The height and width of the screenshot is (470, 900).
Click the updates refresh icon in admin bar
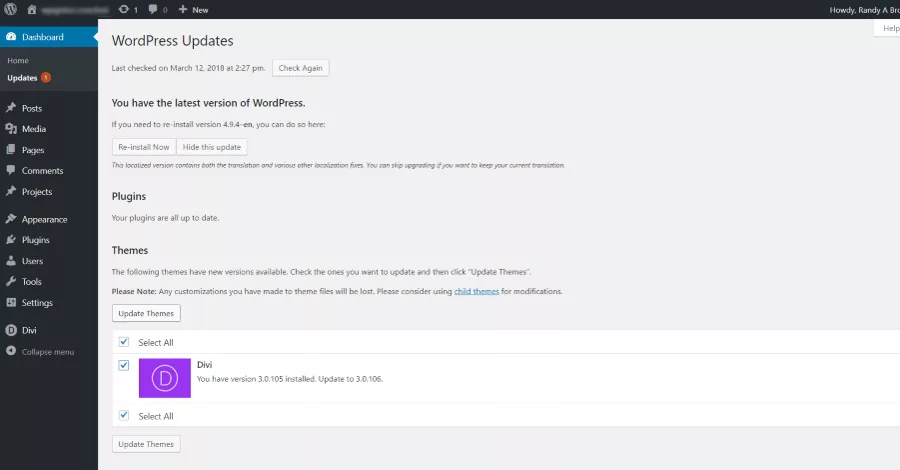click(123, 9)
